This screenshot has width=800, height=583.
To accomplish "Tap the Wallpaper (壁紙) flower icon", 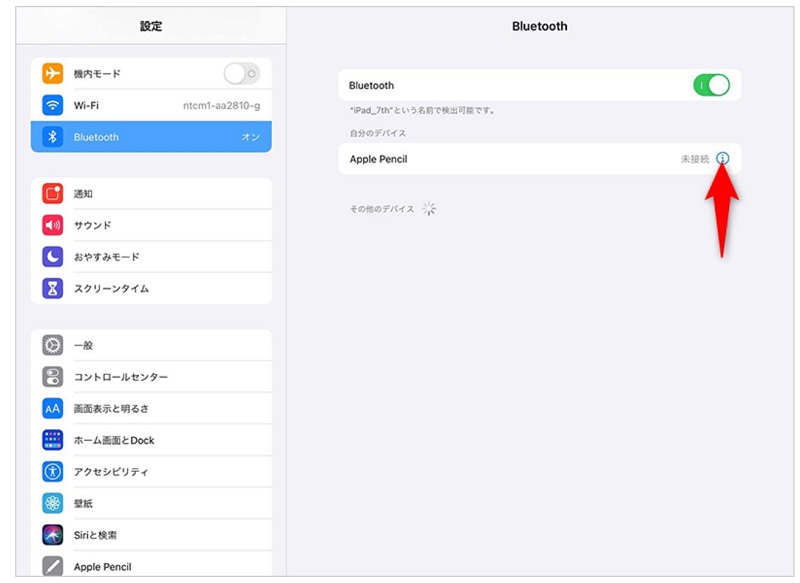I will pos(53,503).
